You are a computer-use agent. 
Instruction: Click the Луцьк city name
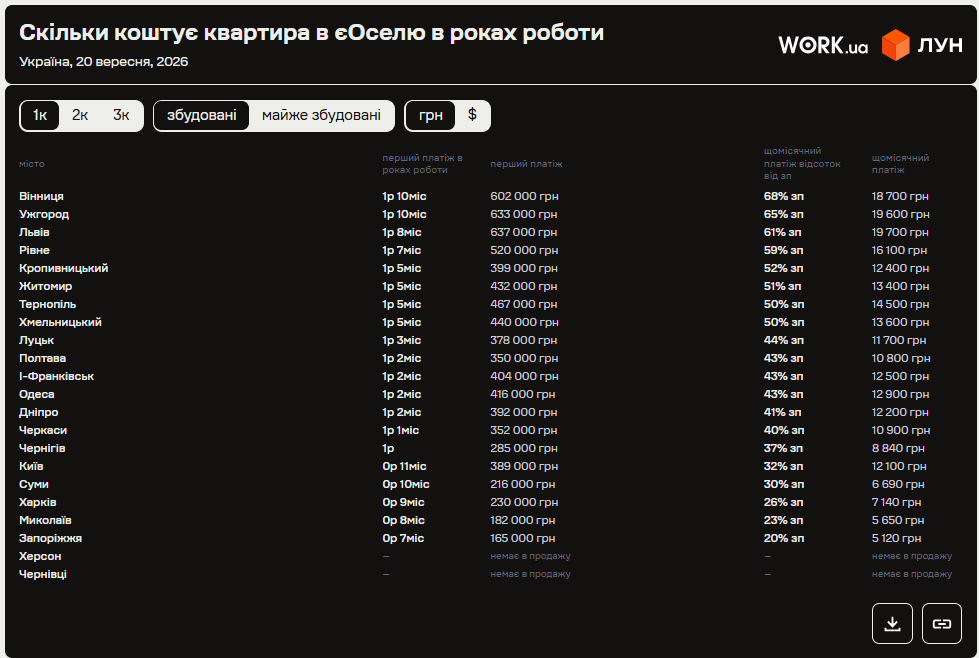pyautogui.click(x=36, y=340)
